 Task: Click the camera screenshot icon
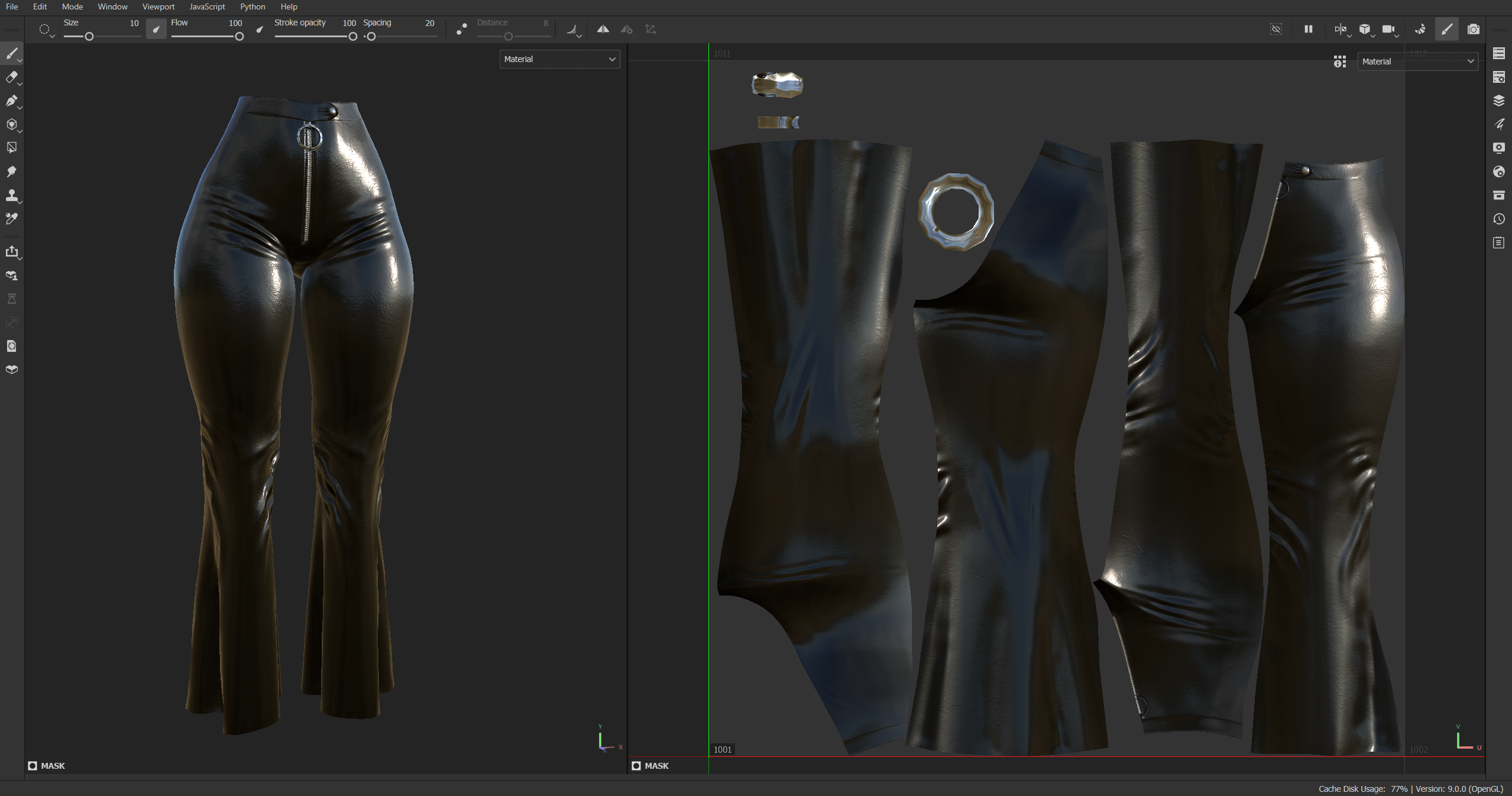[1473, 29]
